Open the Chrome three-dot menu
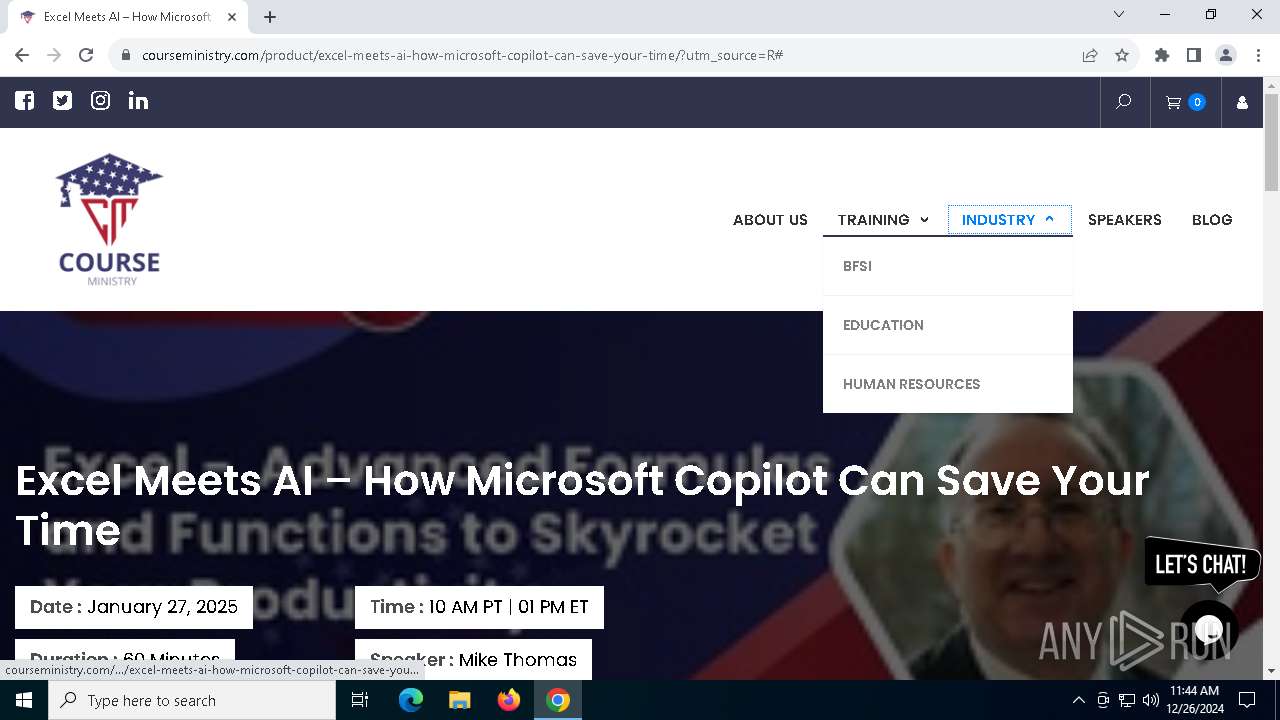This screenshot has height=720, width=1280. [1257, 55]
